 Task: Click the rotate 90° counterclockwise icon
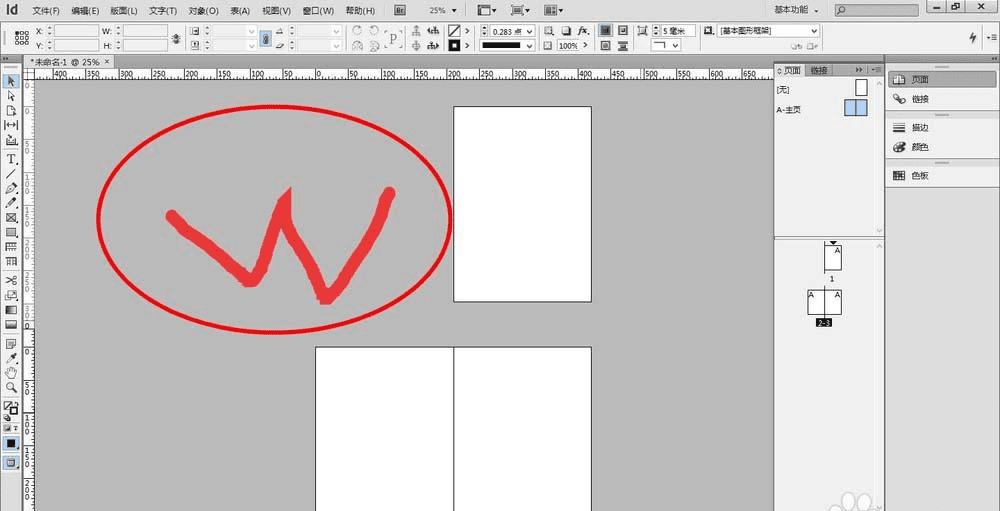pyautogui.click(x=374, y=31)
